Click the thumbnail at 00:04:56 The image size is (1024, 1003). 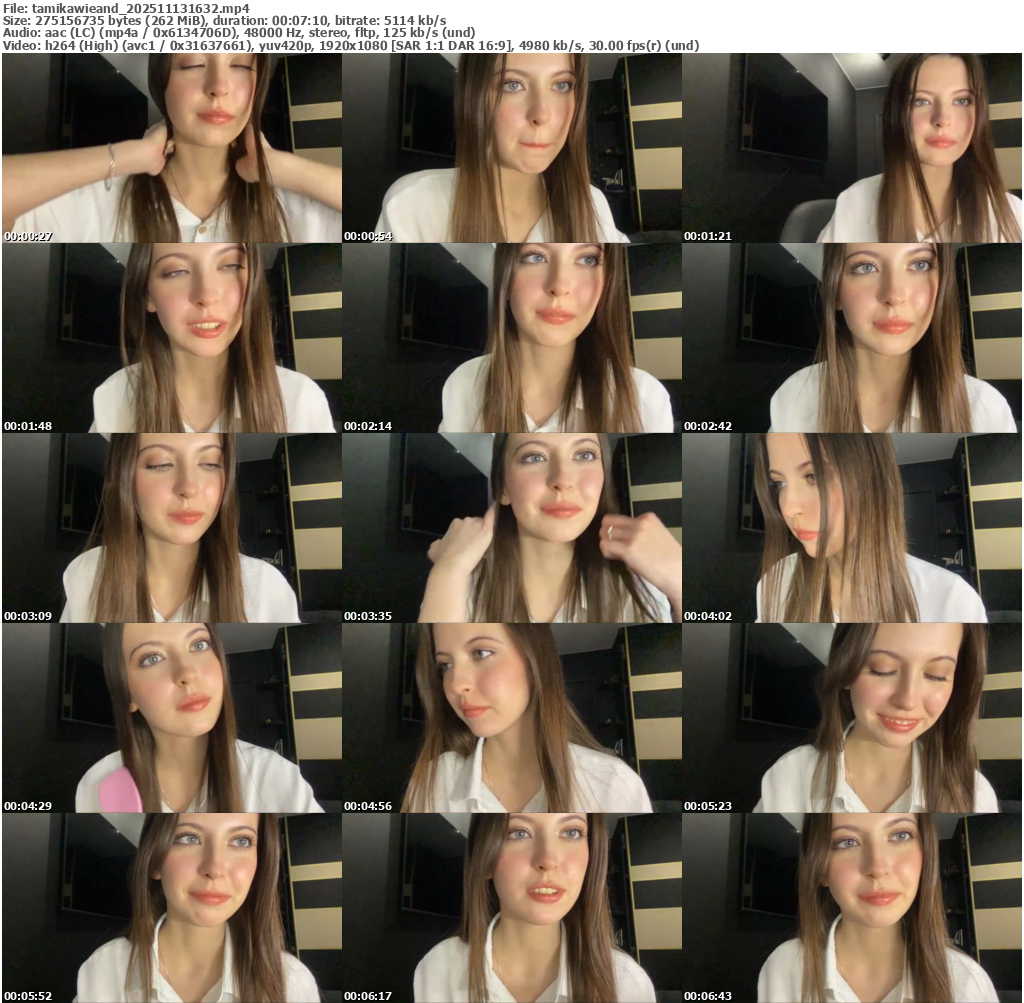pos(511,718)
